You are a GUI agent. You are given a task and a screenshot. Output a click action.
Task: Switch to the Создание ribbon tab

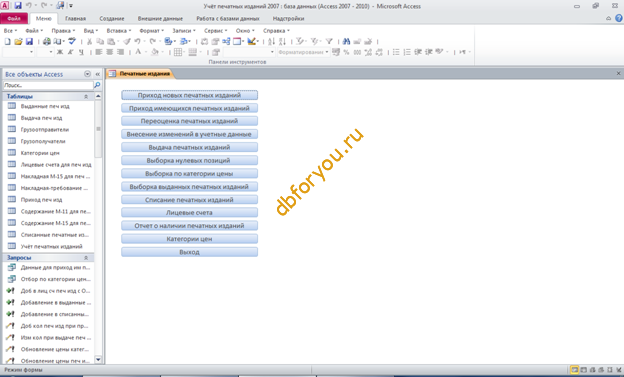[x=112, y=18]
